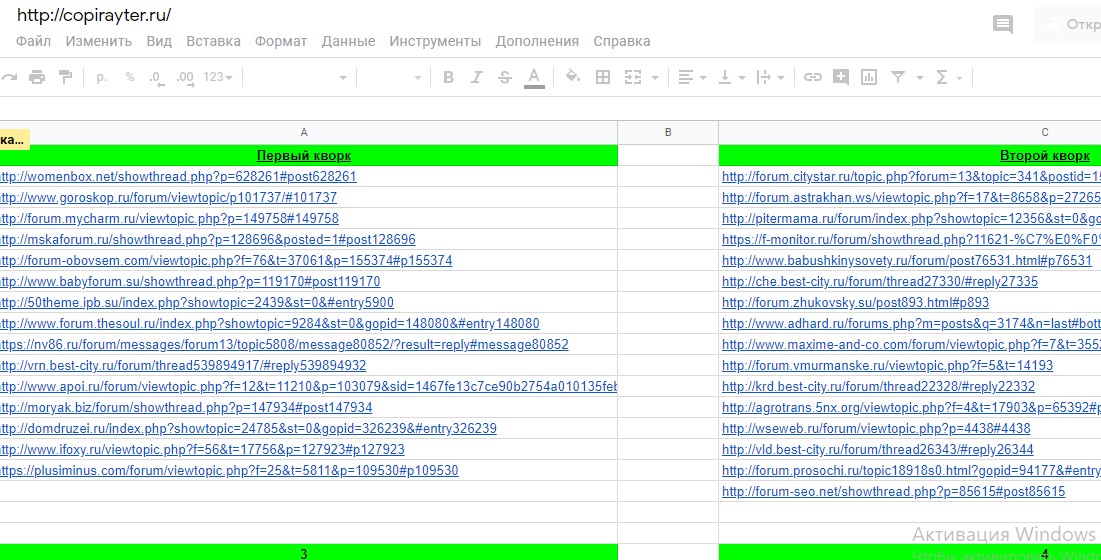Image resolution: width=1101 pixels, height=560 pixels.
Task: Open the Данные menu
Action: pos(348,41)
